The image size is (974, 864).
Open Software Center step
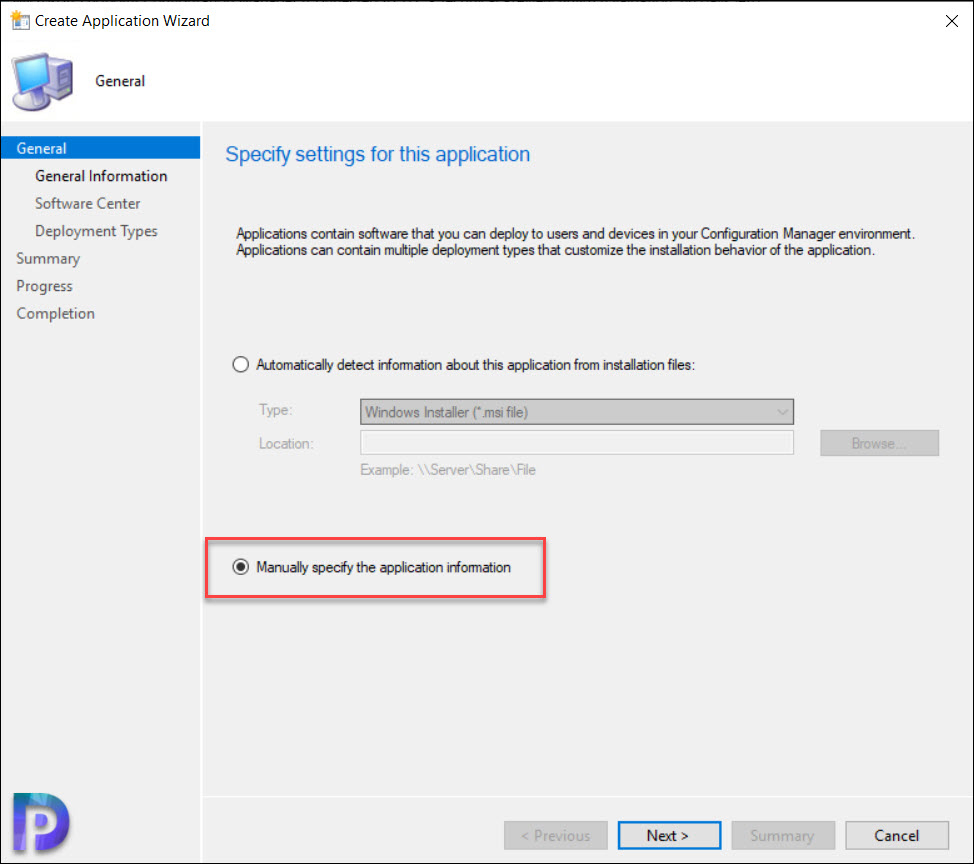88,203
